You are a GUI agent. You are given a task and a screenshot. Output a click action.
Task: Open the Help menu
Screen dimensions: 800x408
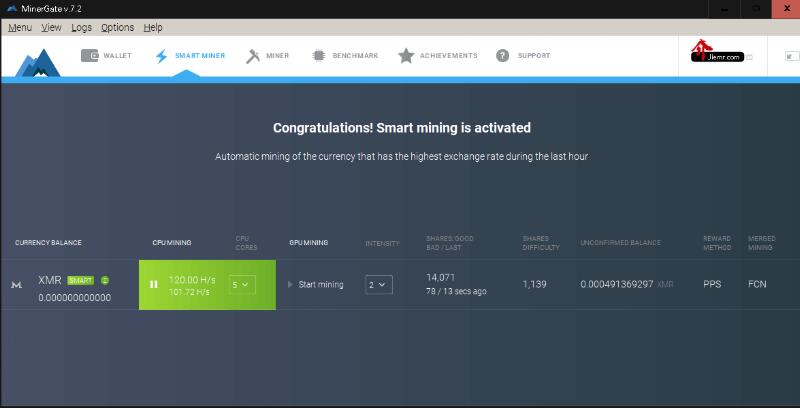pyautogui.click(x=153, y=28)
